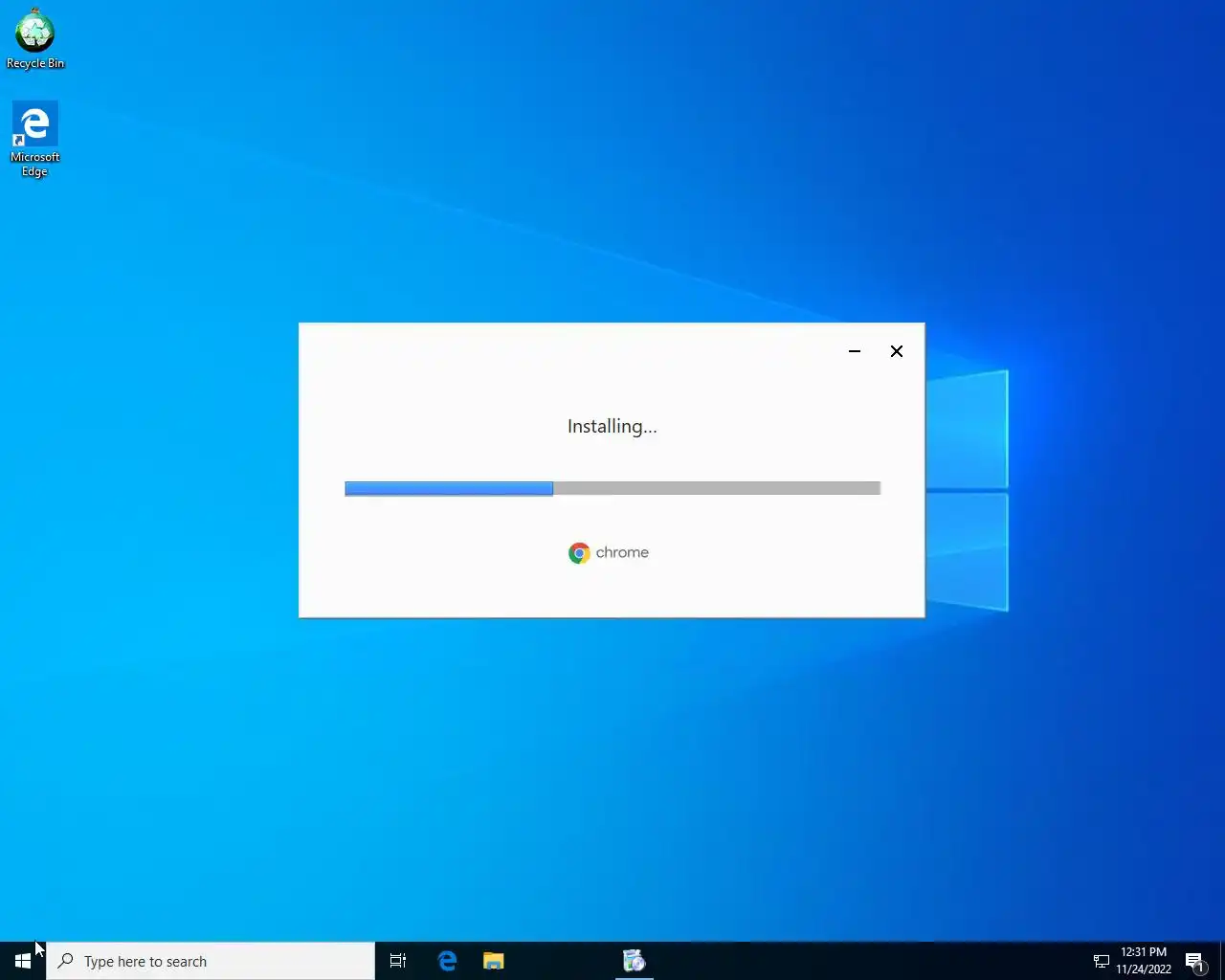
Task: Click the "chrome" label in the installer
Action: (622, 552)
